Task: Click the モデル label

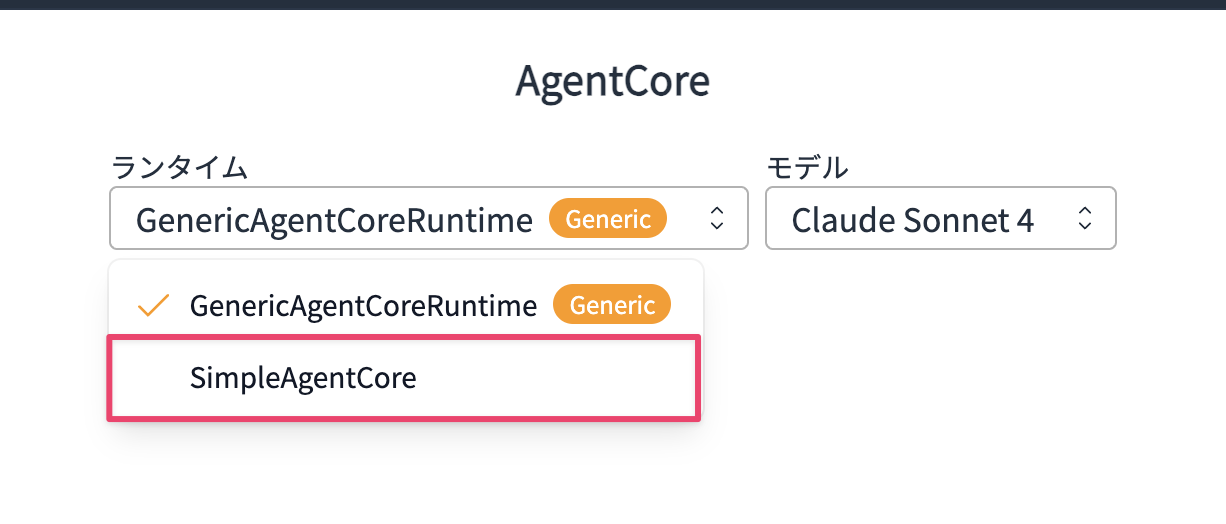Action: coord(807,167)
